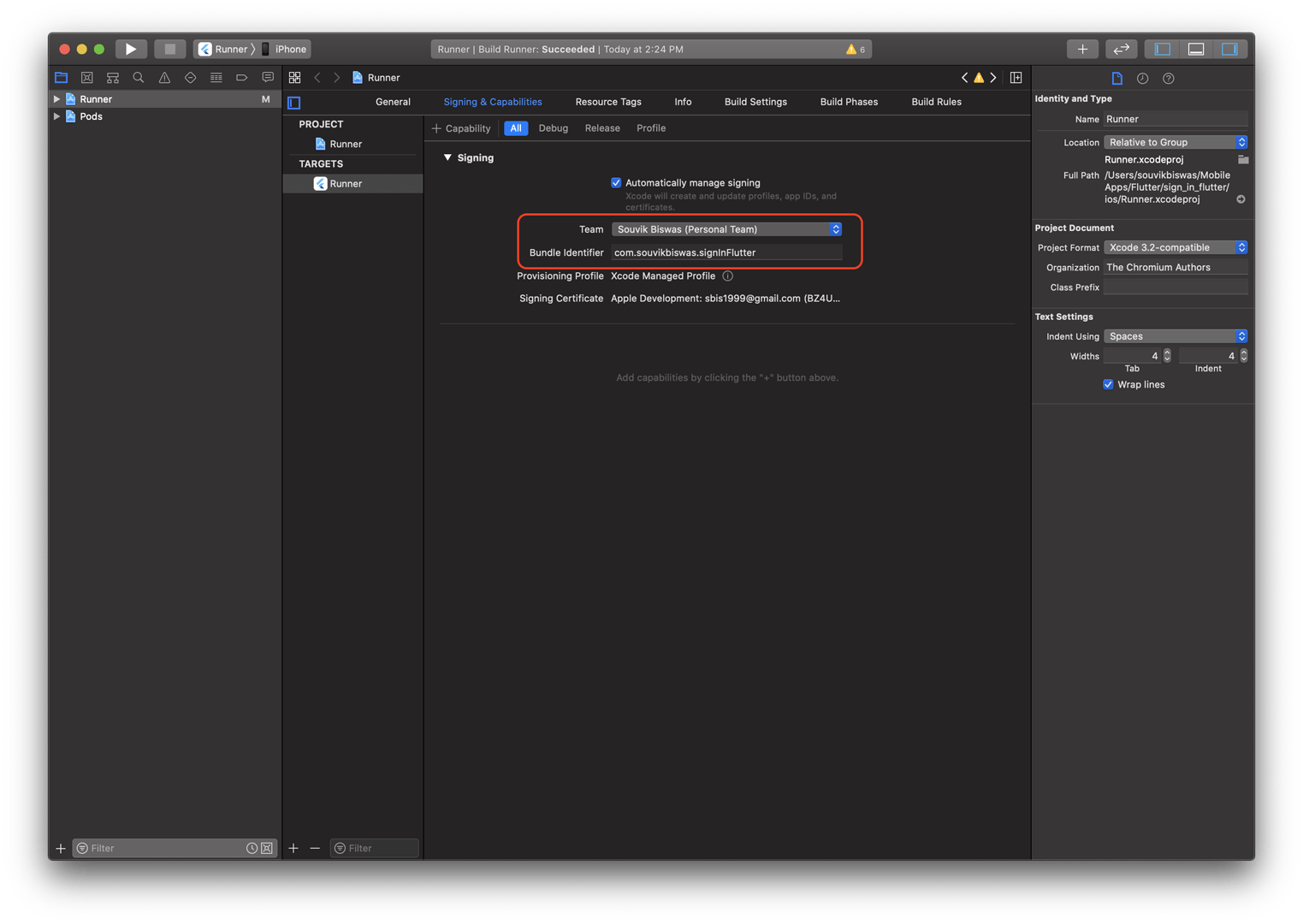Open the Location dropdown in inspector
The image size is (1303, 924).
point(1176,142)
